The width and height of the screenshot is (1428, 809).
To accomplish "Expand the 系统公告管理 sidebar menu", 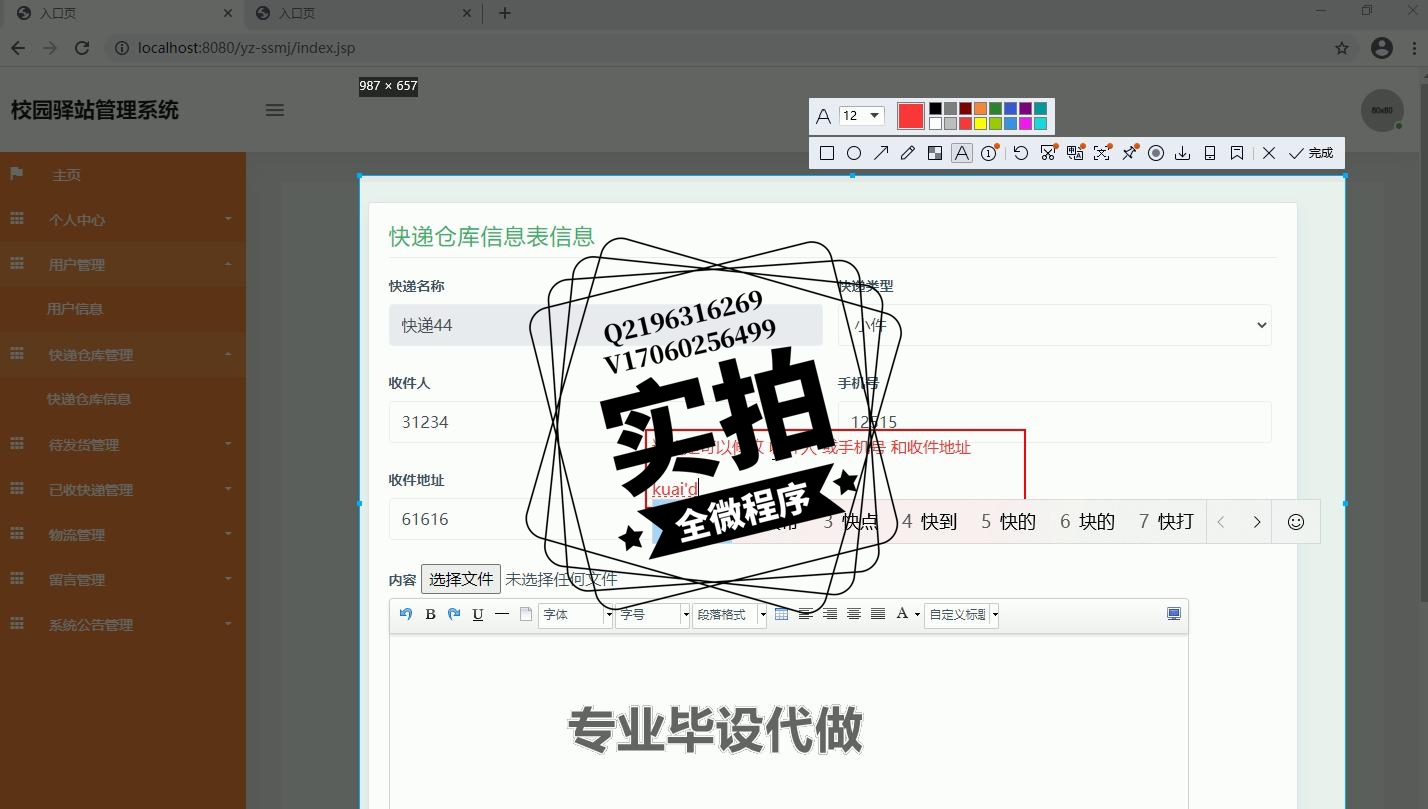I will [x=123, y=625].
